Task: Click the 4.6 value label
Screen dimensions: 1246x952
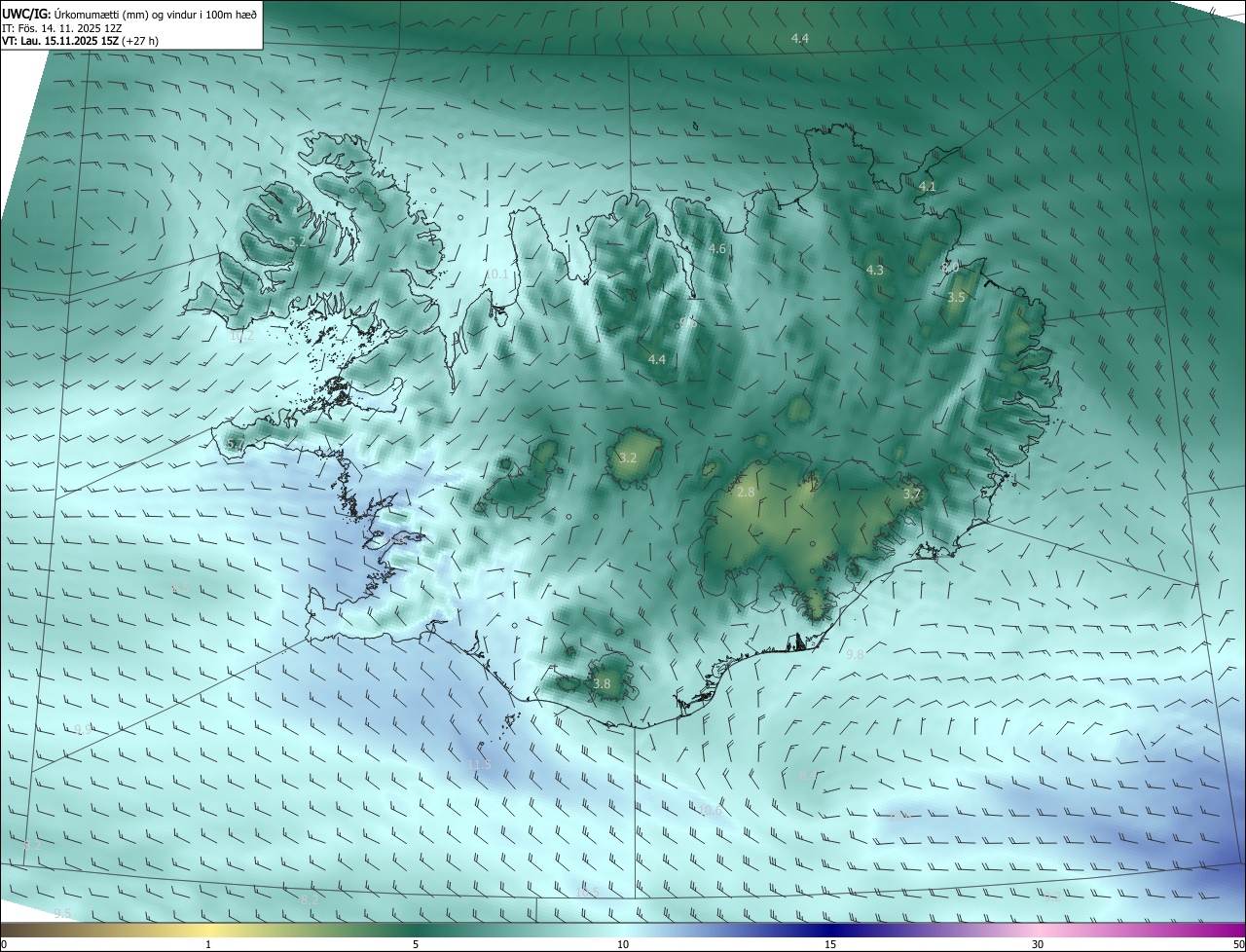Action: [x=717, y=249]
